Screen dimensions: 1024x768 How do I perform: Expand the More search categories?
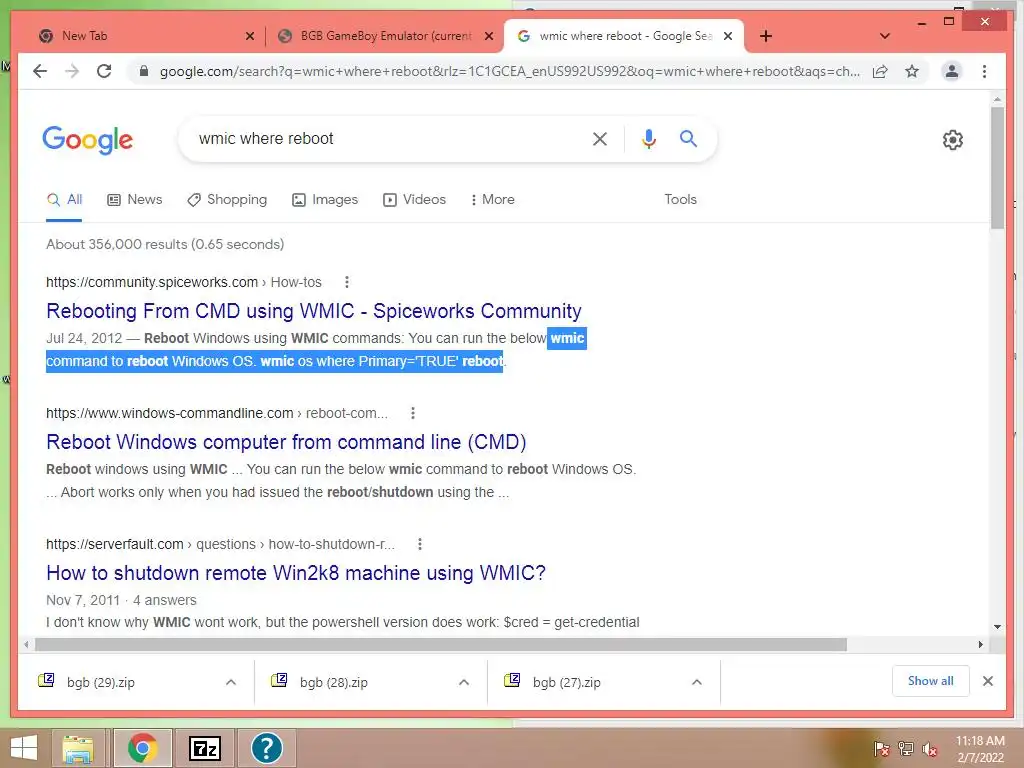[x=492, y=200]
